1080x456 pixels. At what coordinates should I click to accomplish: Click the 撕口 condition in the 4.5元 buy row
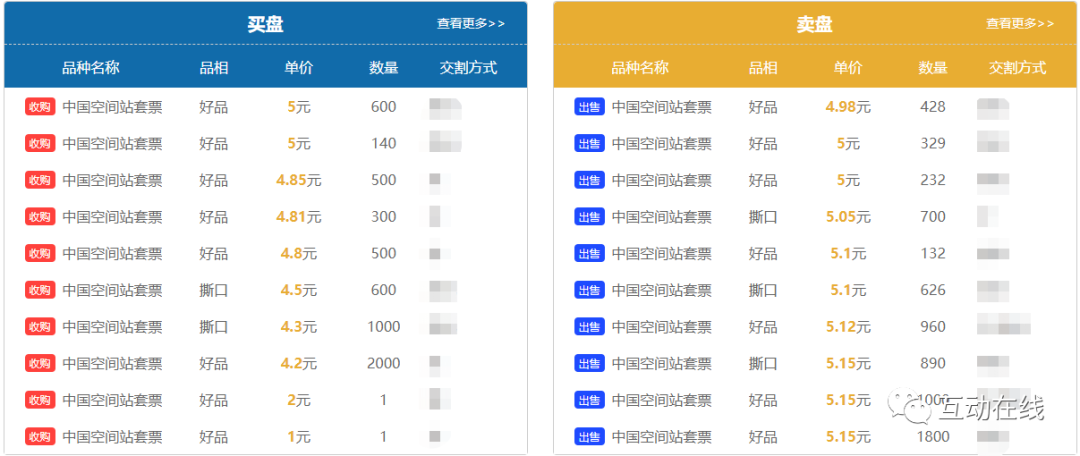coord(213,290)
